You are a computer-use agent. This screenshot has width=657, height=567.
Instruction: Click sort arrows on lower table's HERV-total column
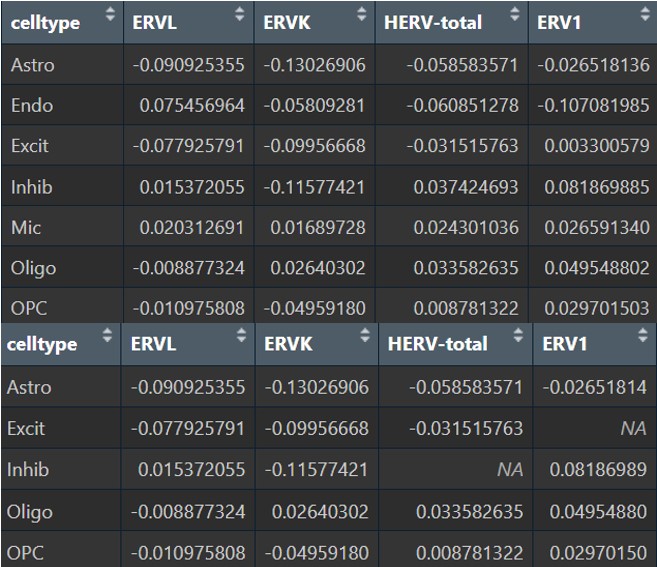tap(516, 337)
